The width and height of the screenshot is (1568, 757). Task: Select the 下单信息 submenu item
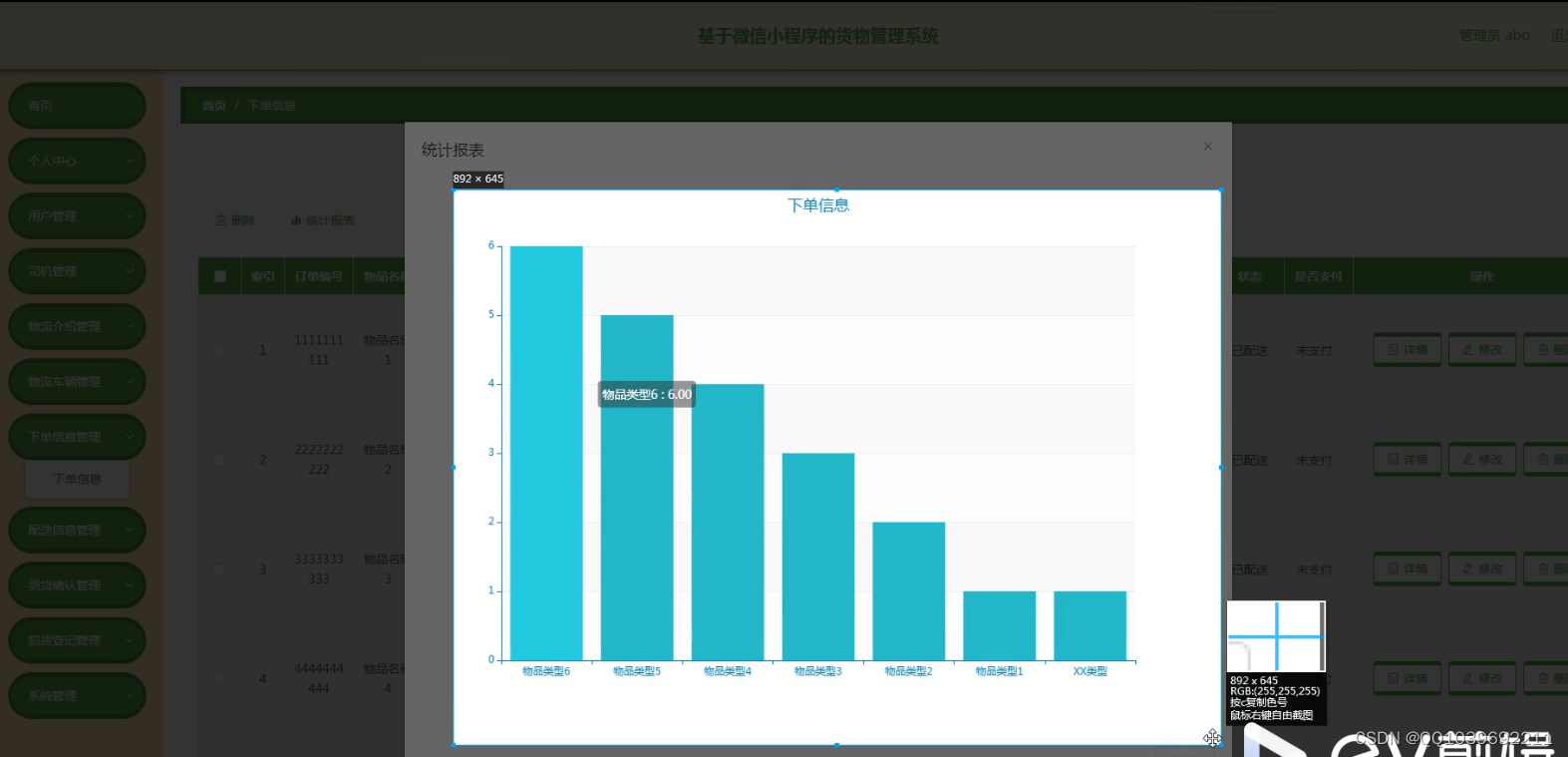[x=77, y=480]
